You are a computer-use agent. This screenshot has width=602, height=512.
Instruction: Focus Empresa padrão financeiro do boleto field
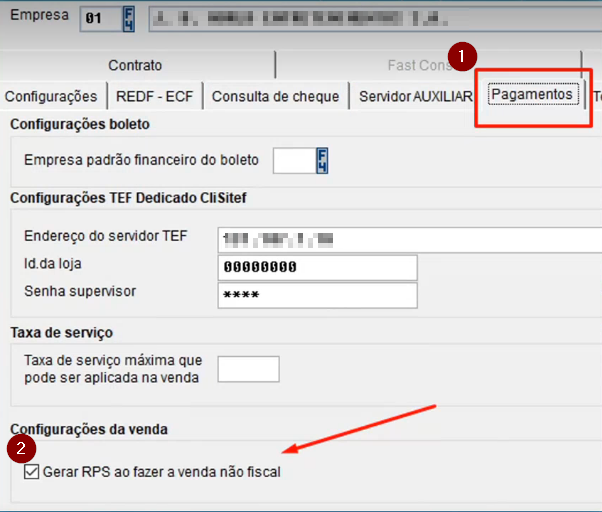294,160
